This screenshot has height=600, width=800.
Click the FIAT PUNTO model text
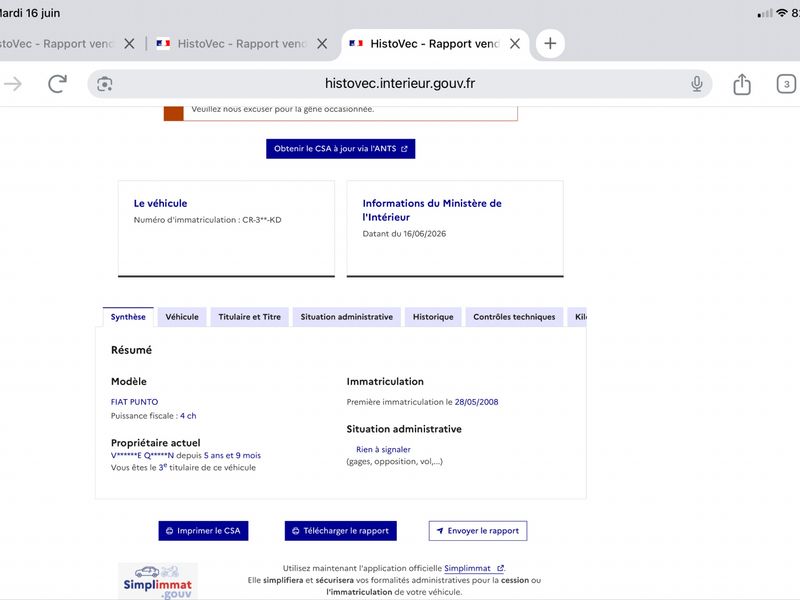pyautogui.click(x=134, y=402)
